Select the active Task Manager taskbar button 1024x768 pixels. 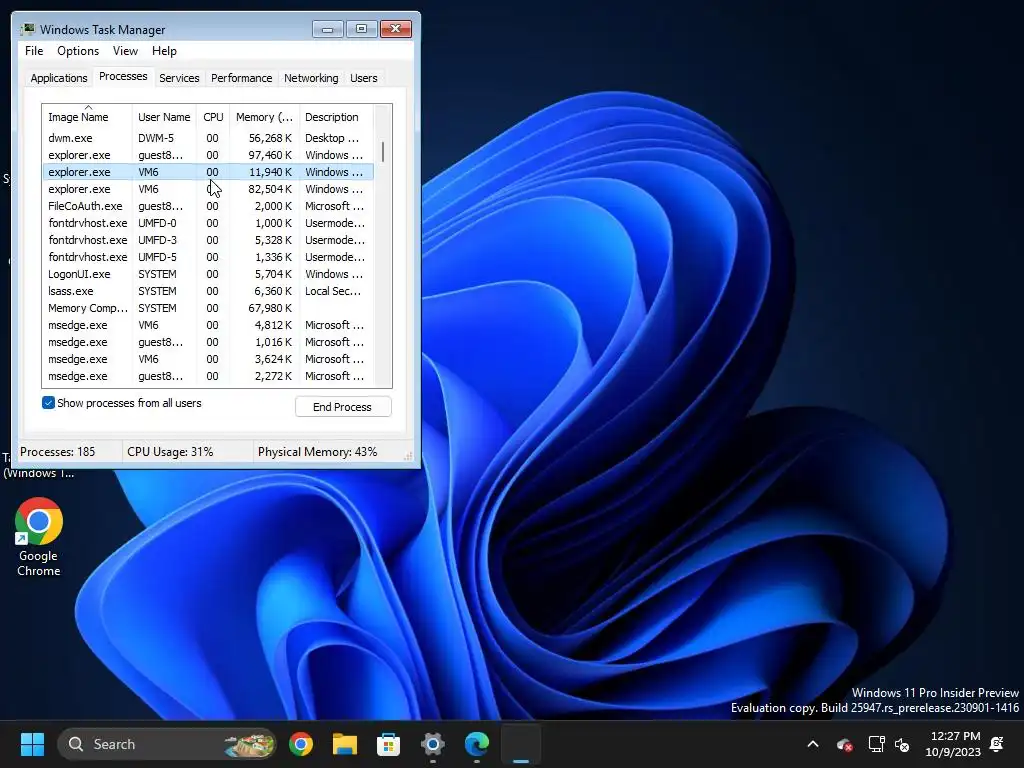pos(520,744)
